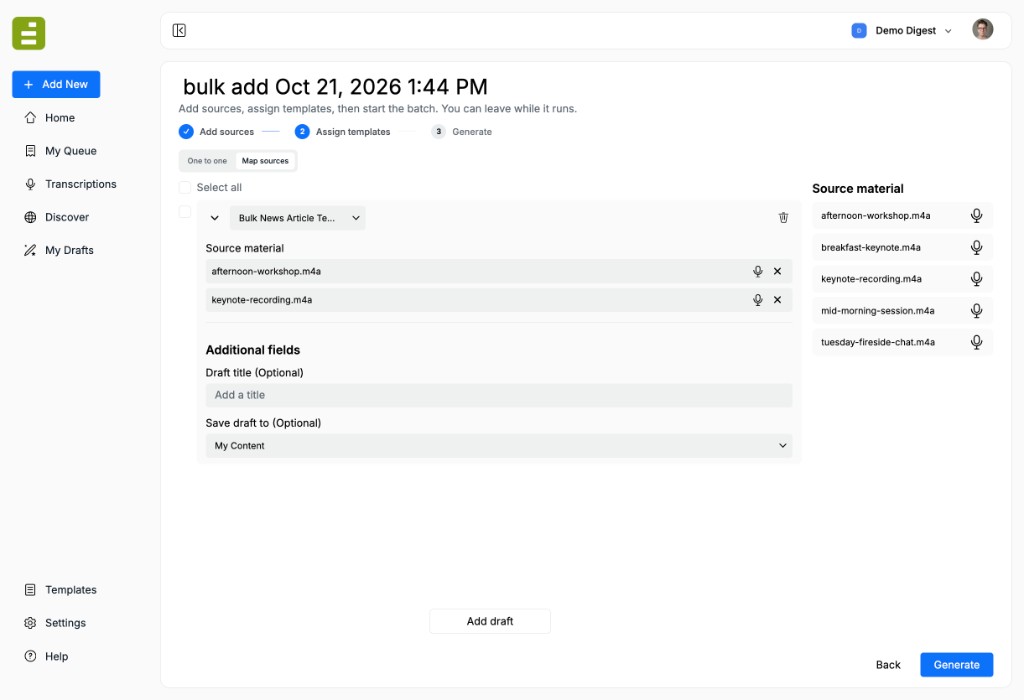Click the bulk add Oct 21, 2026 title
Screen dimensions: 1024x700
tap(335, 86)
